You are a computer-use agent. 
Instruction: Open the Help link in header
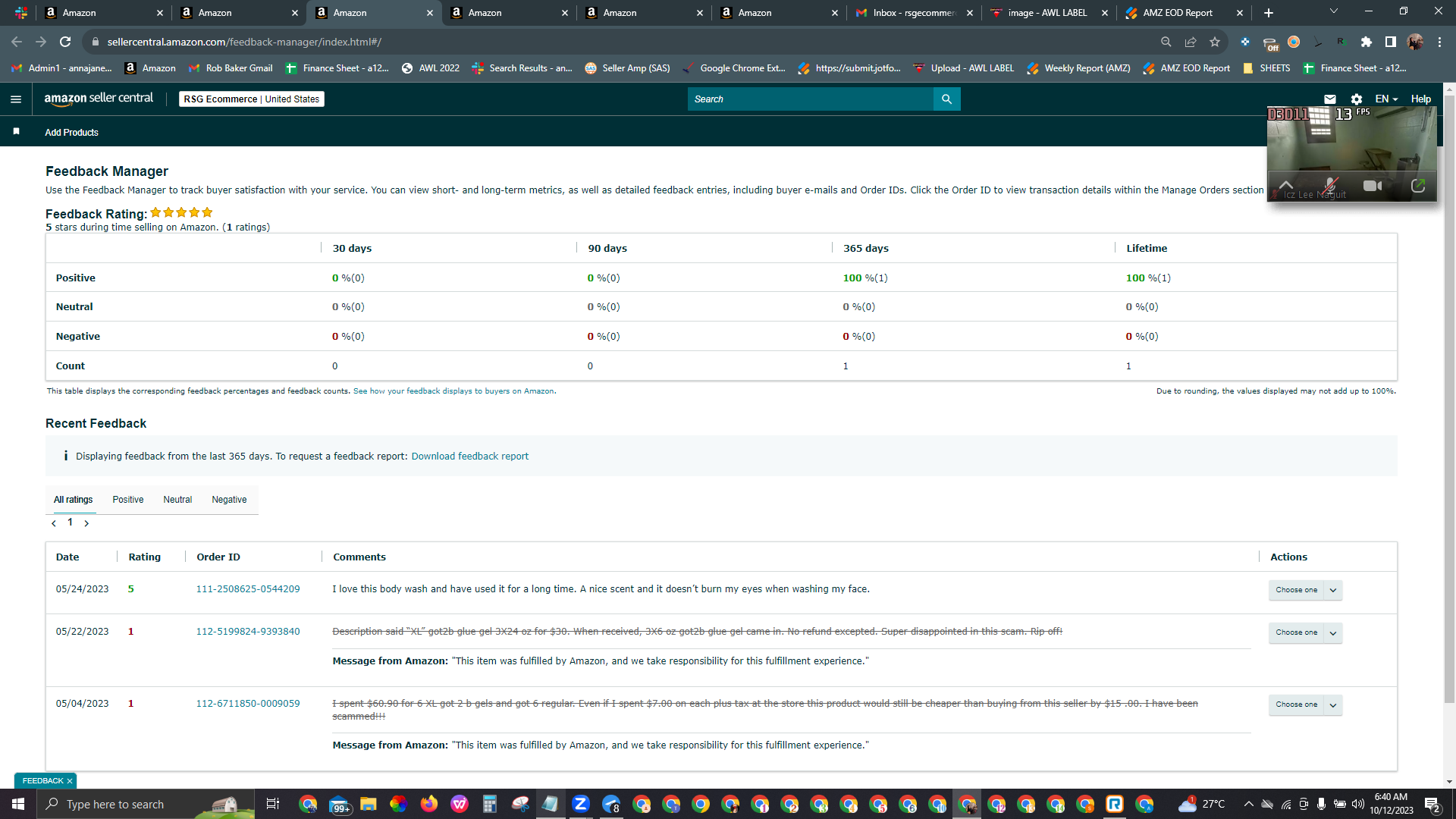1421,99
